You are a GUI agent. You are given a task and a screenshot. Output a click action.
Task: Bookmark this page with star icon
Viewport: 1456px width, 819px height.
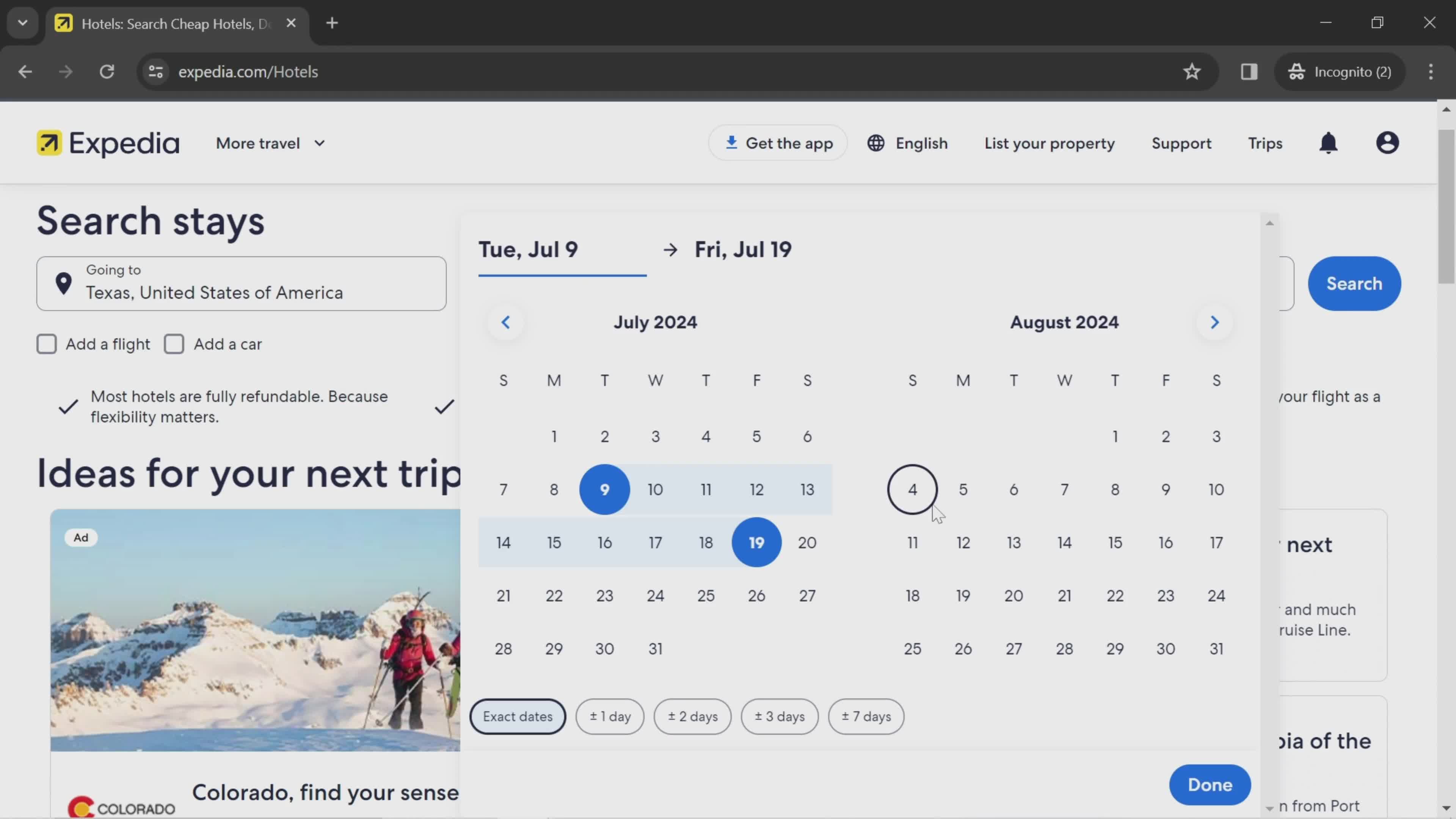(x=1191, y=72)
